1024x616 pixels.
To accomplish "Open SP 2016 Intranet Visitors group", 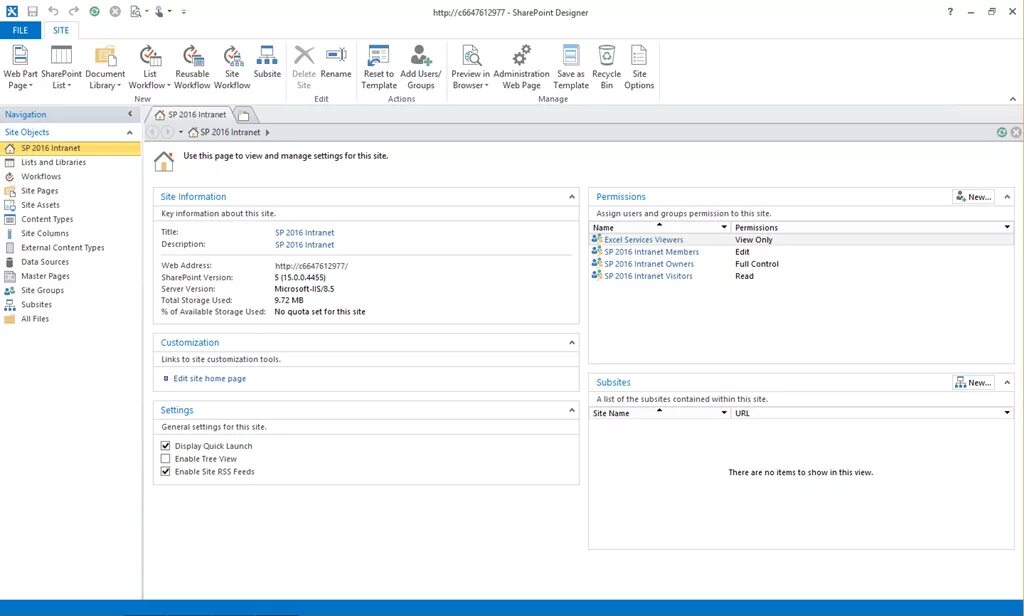I will 648,276.
